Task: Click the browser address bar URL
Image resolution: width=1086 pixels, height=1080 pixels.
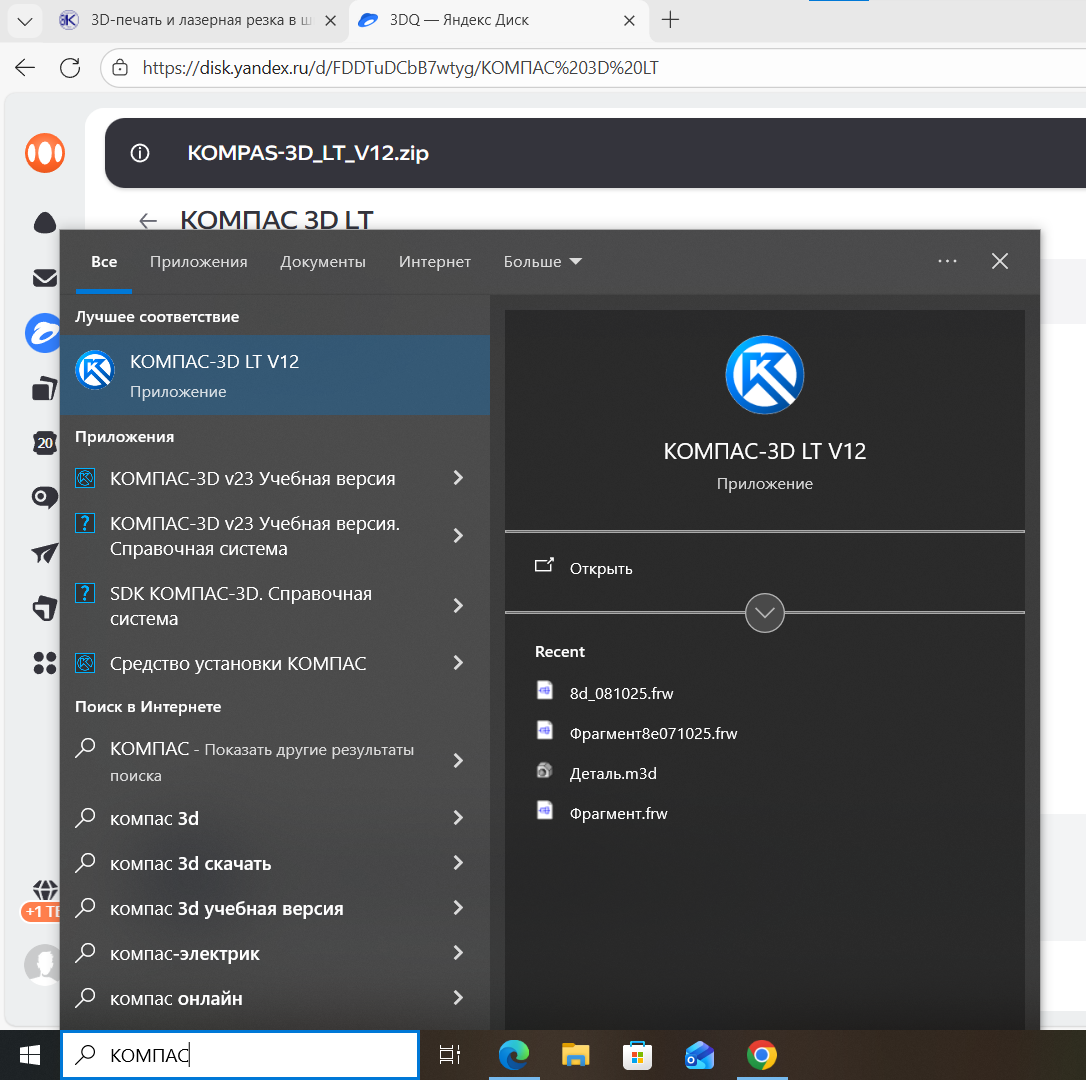Action: pyautogui.click(x=400, y=68)
